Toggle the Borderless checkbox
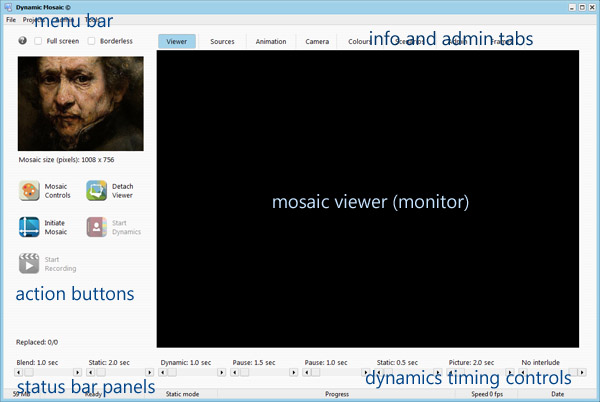600x402 pixels. click(91, 41)
